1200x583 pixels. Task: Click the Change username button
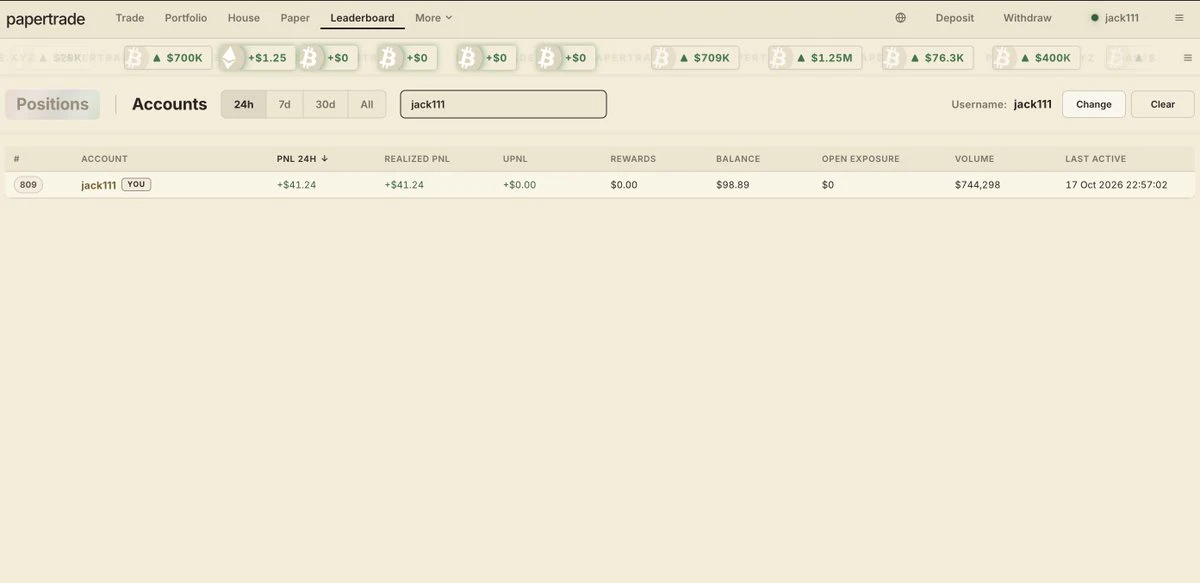[1094, 104]
